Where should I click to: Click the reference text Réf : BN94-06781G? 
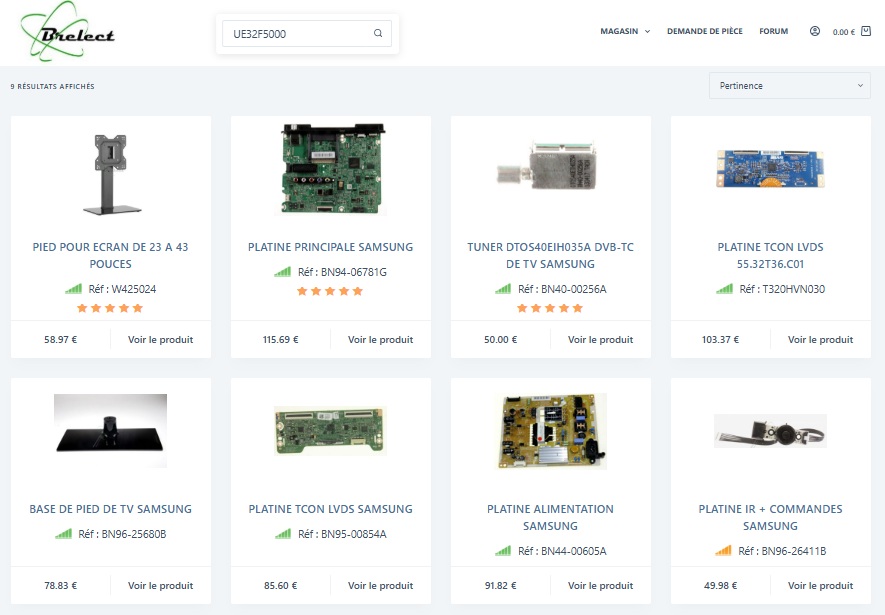point(342,272)
